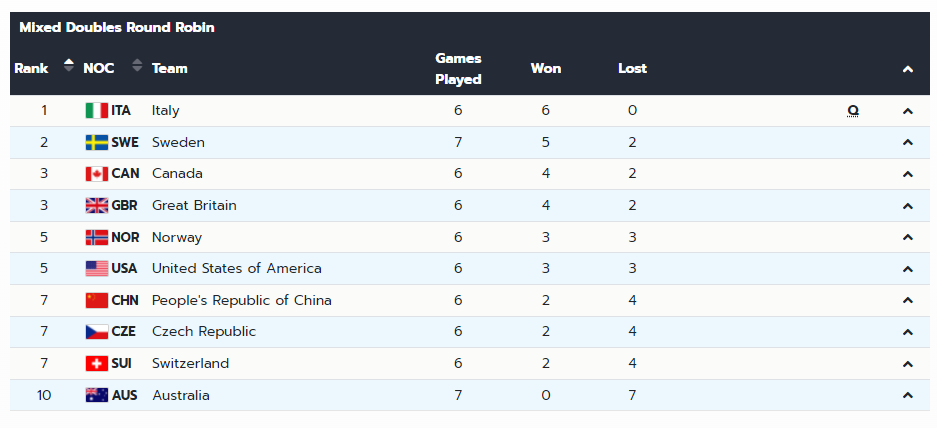937x428 pixels.
Task: Click the Q qualified marker for Italy
Action: (x=853, y=111)
